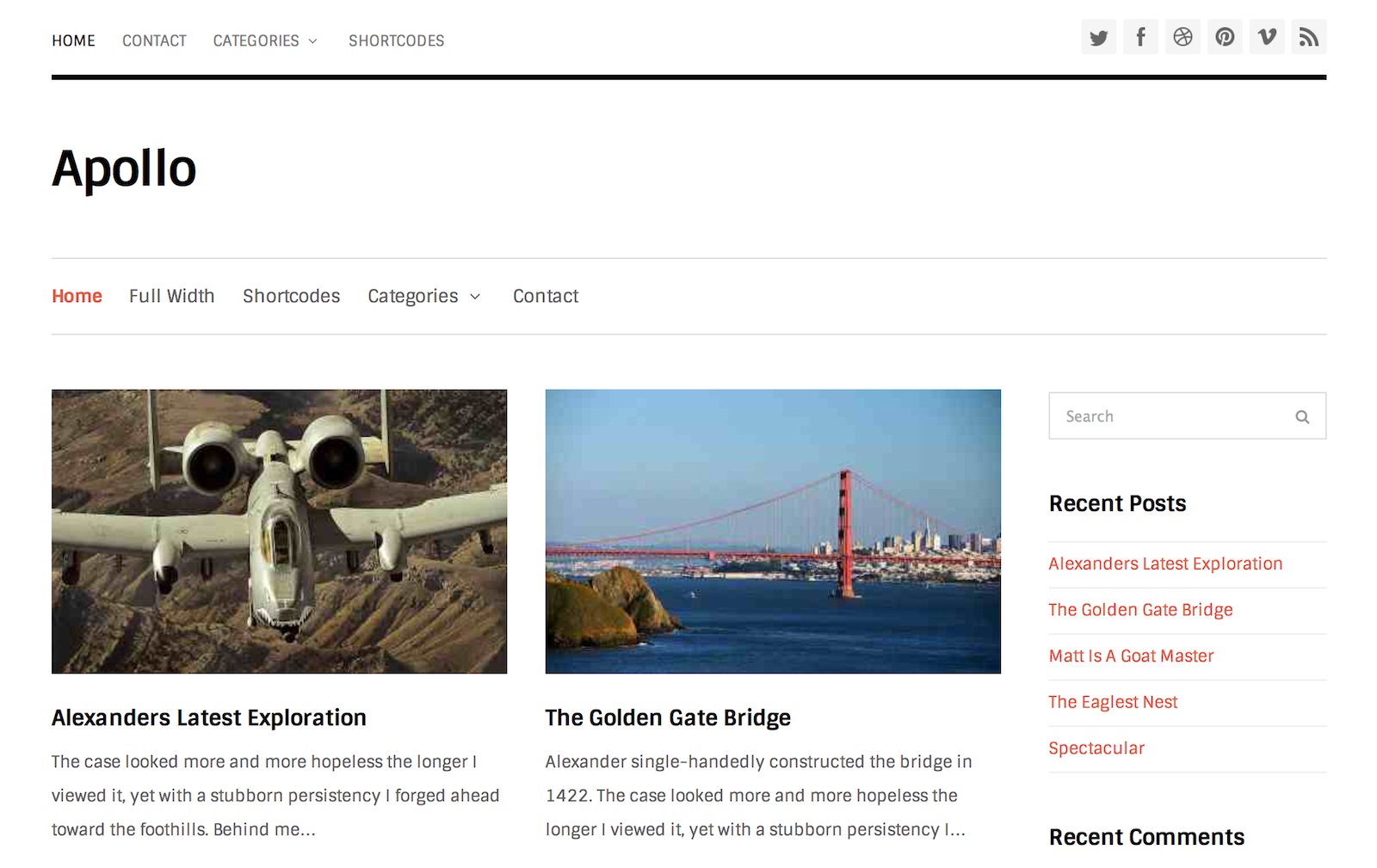Go to the Full Width page
This screenshot has height=868, width=1377.
(171, 297)
